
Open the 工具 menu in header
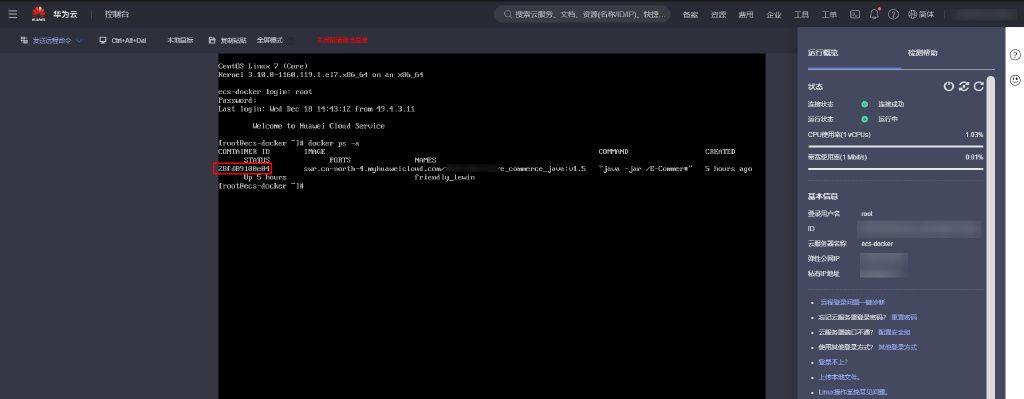click(801, 14)
